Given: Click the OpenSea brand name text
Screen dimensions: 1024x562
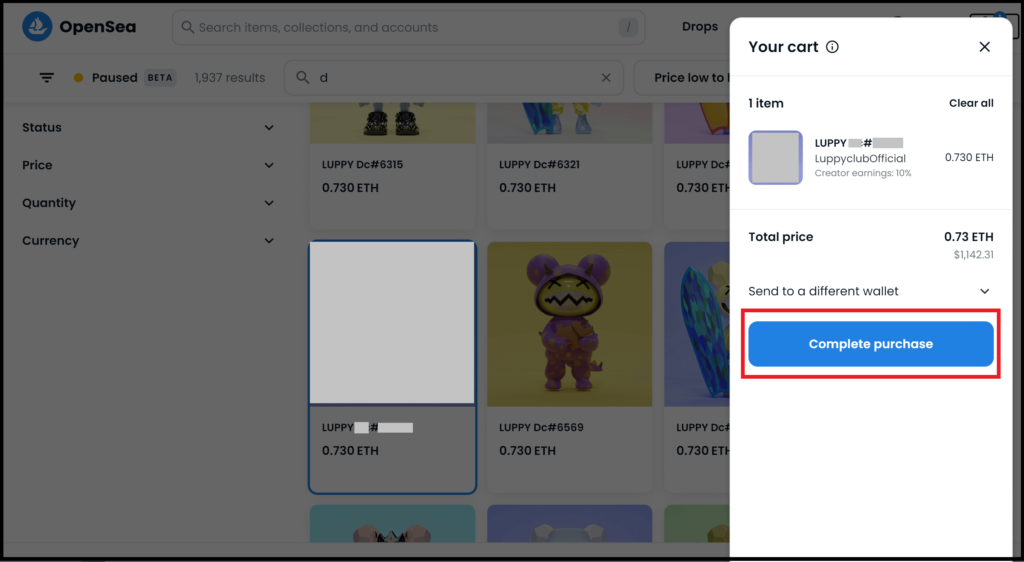Looking at the screenshot, I should coord(97,27).
